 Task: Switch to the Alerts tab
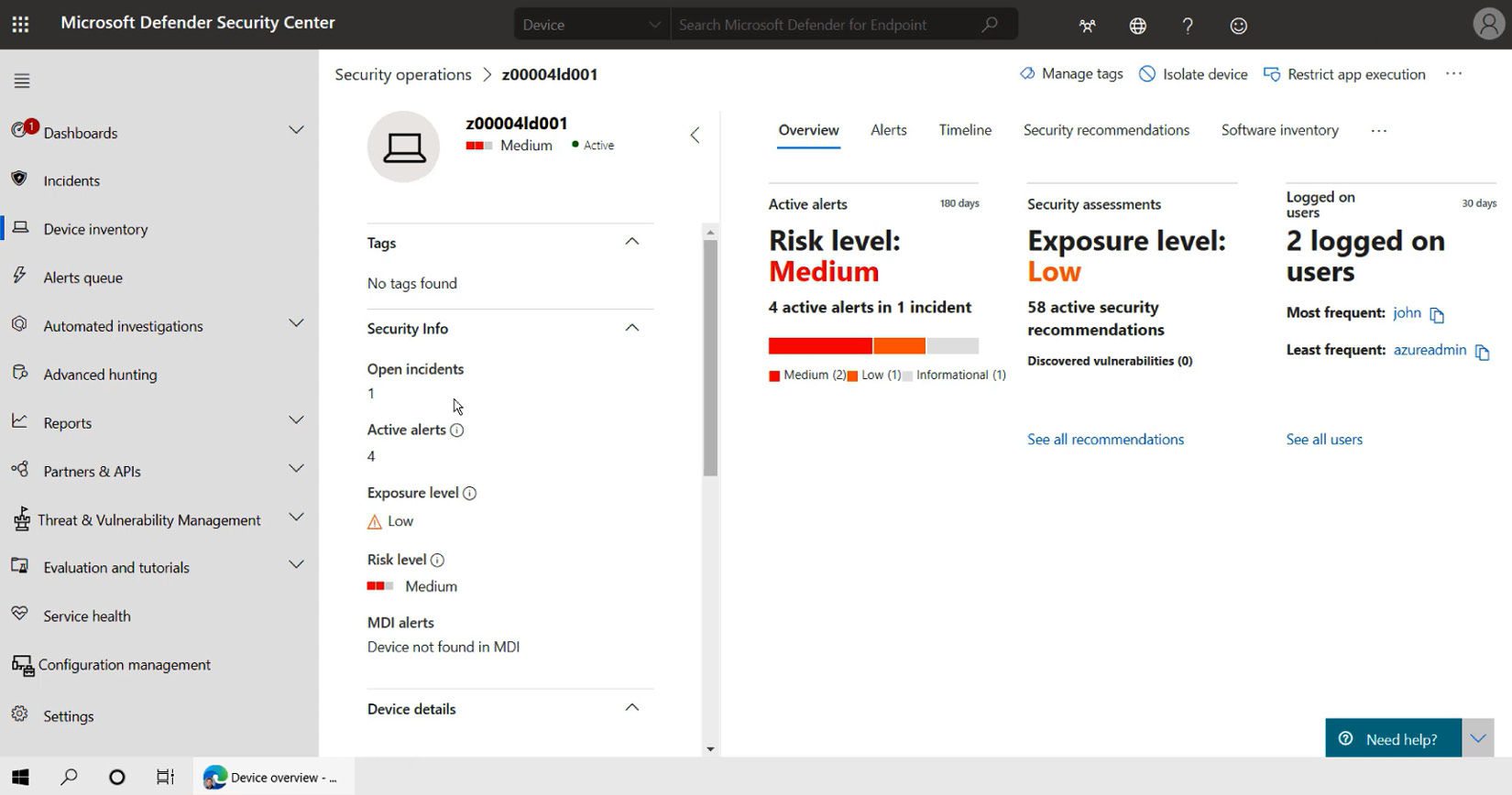[x=889, y=130]
